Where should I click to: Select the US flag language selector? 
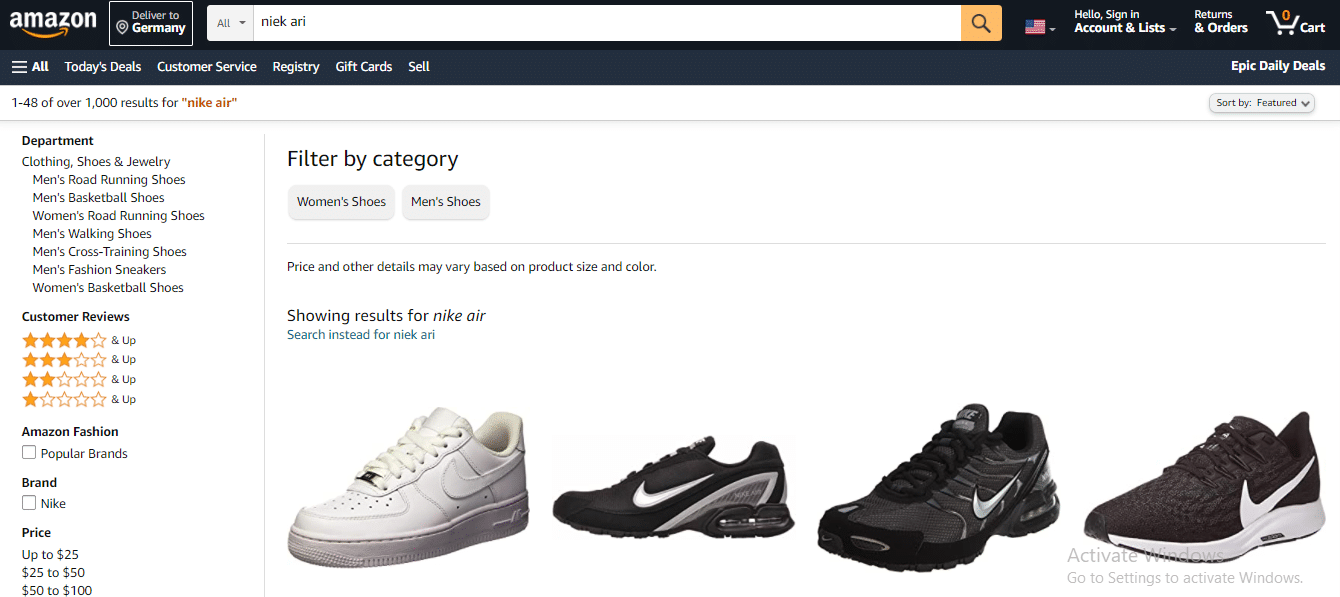(1040, 27)
